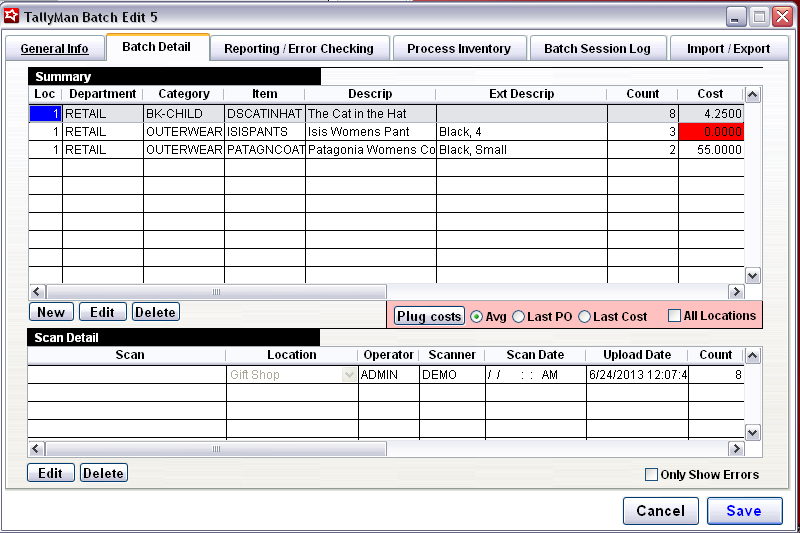Viewport: 800px width, 533px height.
Task: Open the General Info tab
Action: tap(55, 48)
